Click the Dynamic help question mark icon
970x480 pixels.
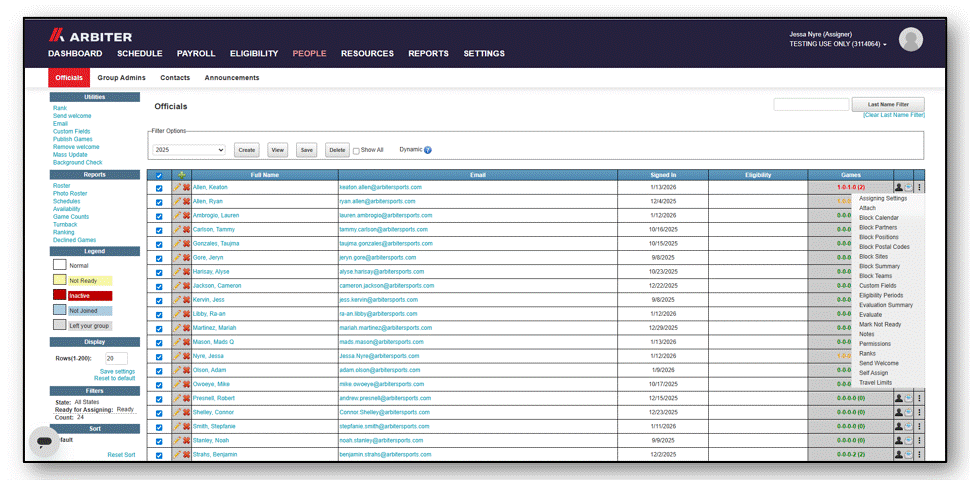[x=428, y=150]
